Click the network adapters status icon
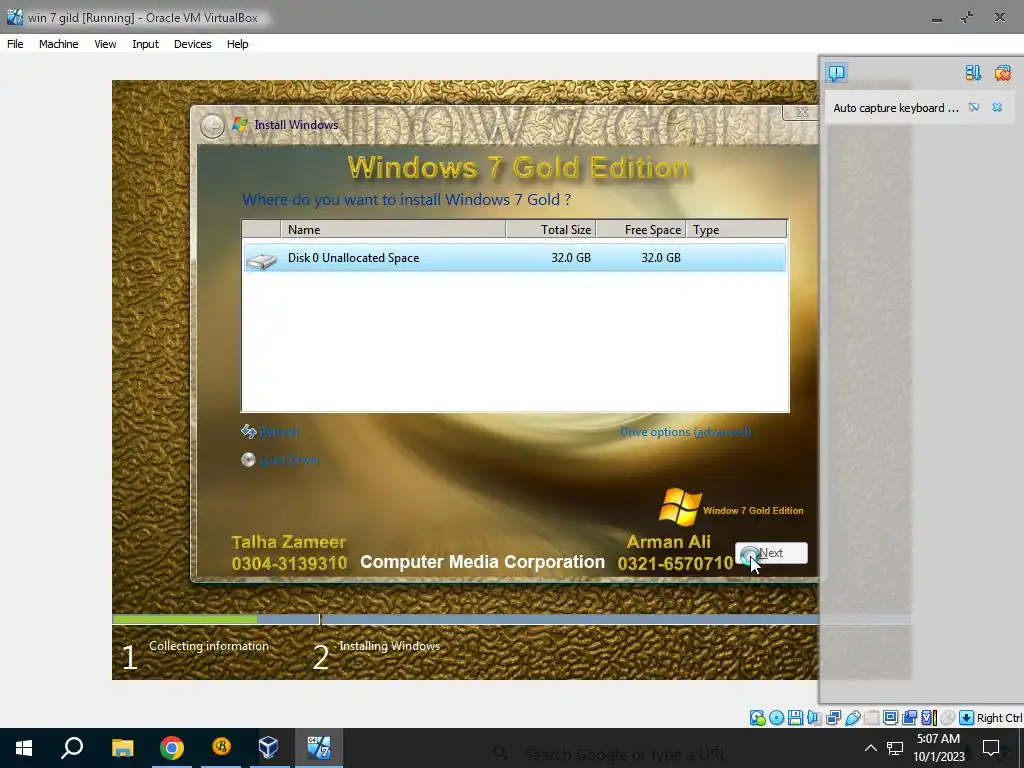The height and width of the screenshot is (768, 1024). click(833, 718)
